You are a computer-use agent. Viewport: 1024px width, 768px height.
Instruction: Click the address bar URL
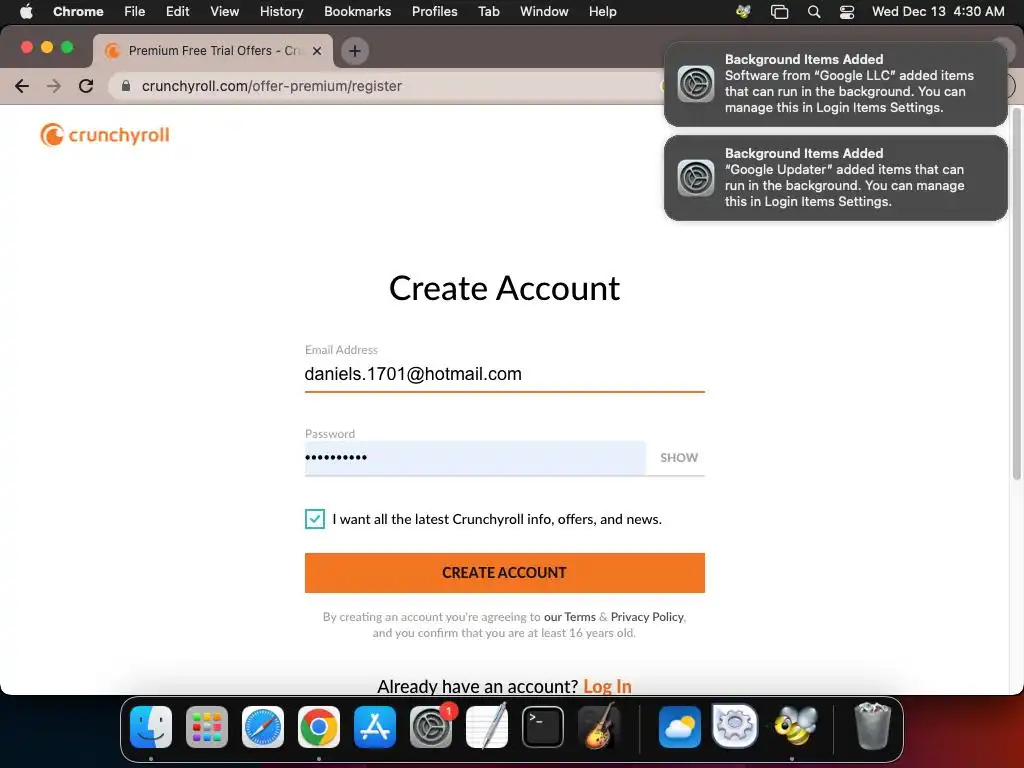coord(272,86)
